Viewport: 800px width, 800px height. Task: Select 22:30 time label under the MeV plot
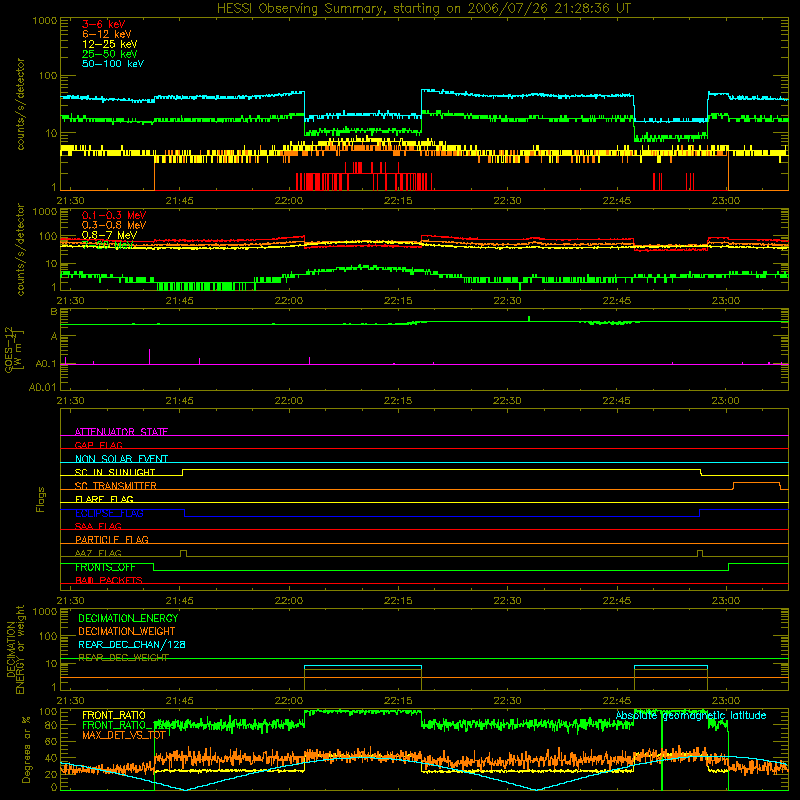pos(507,301)
